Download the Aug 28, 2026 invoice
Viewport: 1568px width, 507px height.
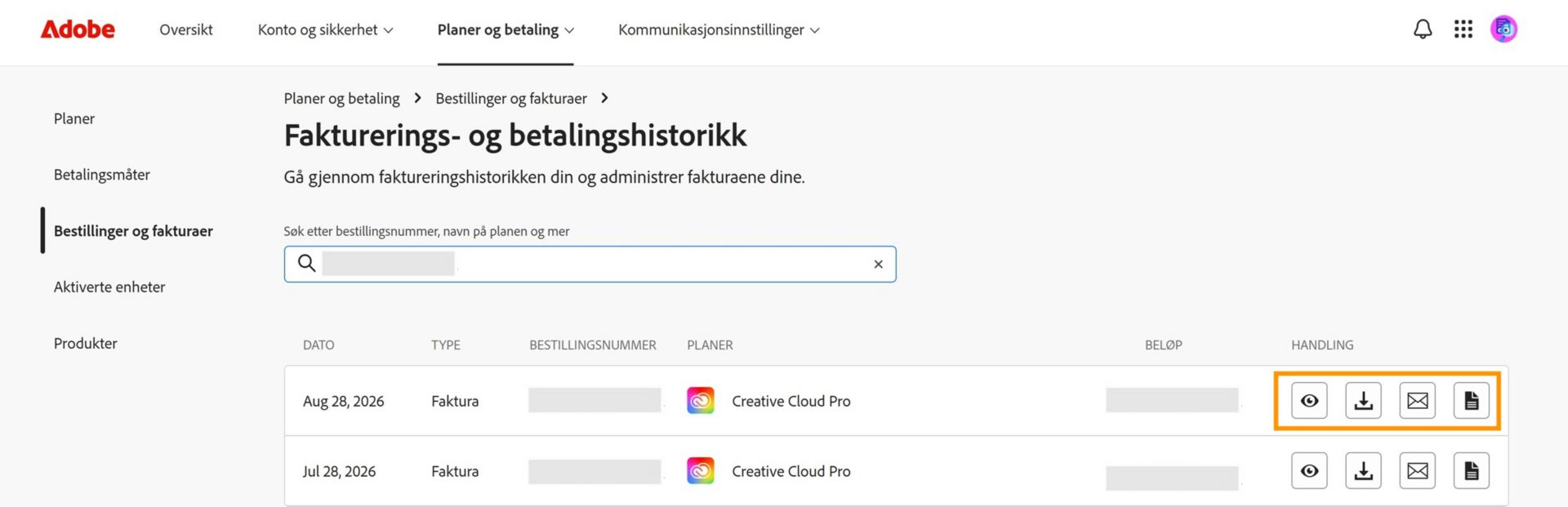pos(1363,401)
